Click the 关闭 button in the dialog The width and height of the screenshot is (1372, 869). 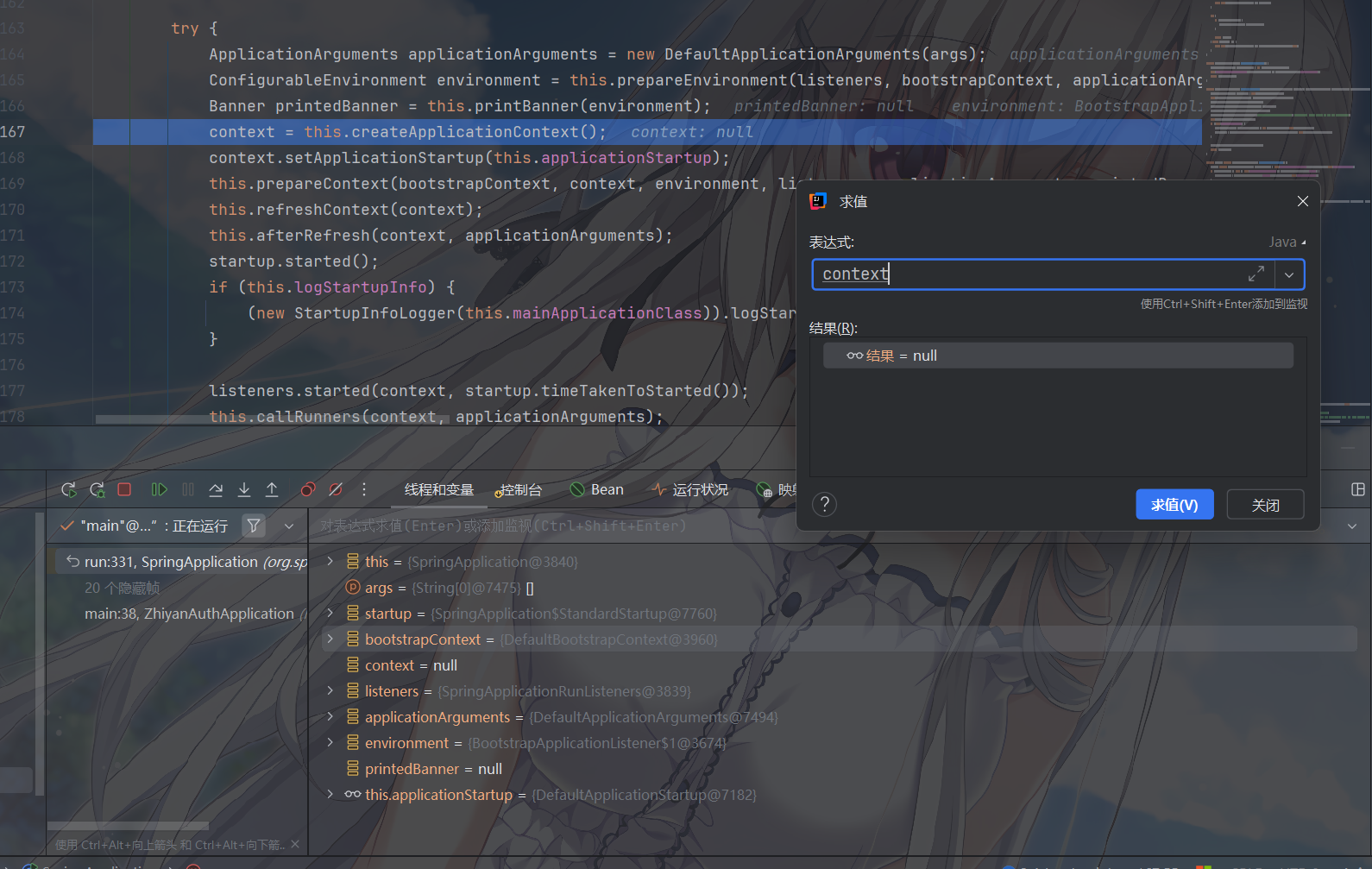click(1265, 505)
